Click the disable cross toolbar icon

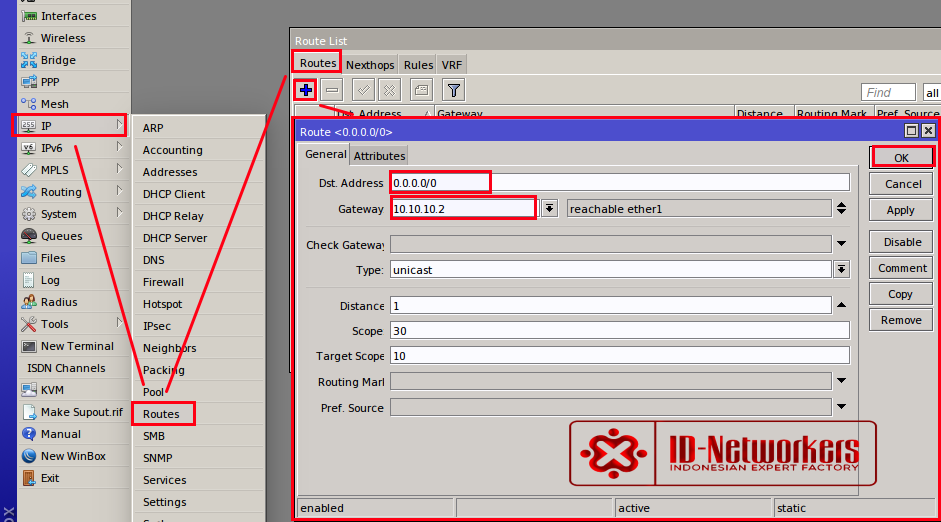(389, 90)
